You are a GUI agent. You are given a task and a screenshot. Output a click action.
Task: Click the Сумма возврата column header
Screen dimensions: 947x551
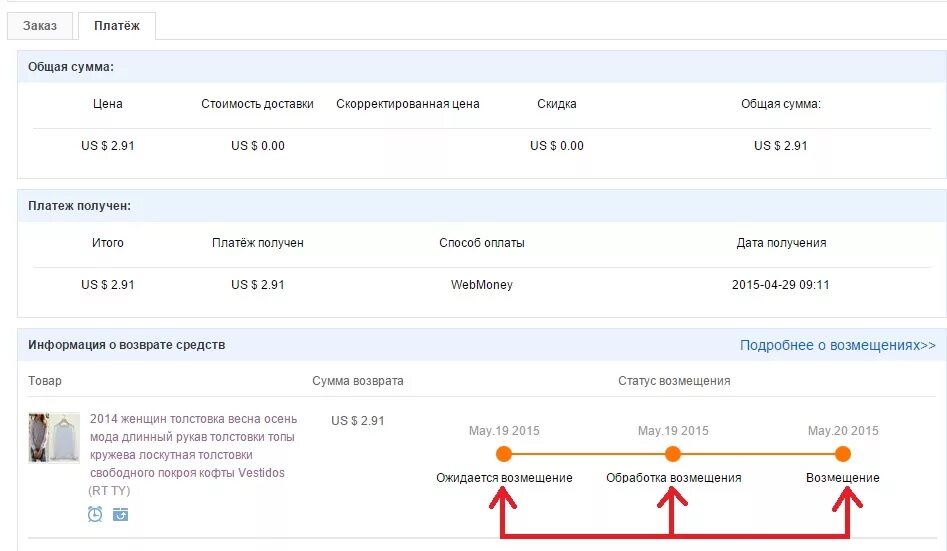[x=358, y=381]
